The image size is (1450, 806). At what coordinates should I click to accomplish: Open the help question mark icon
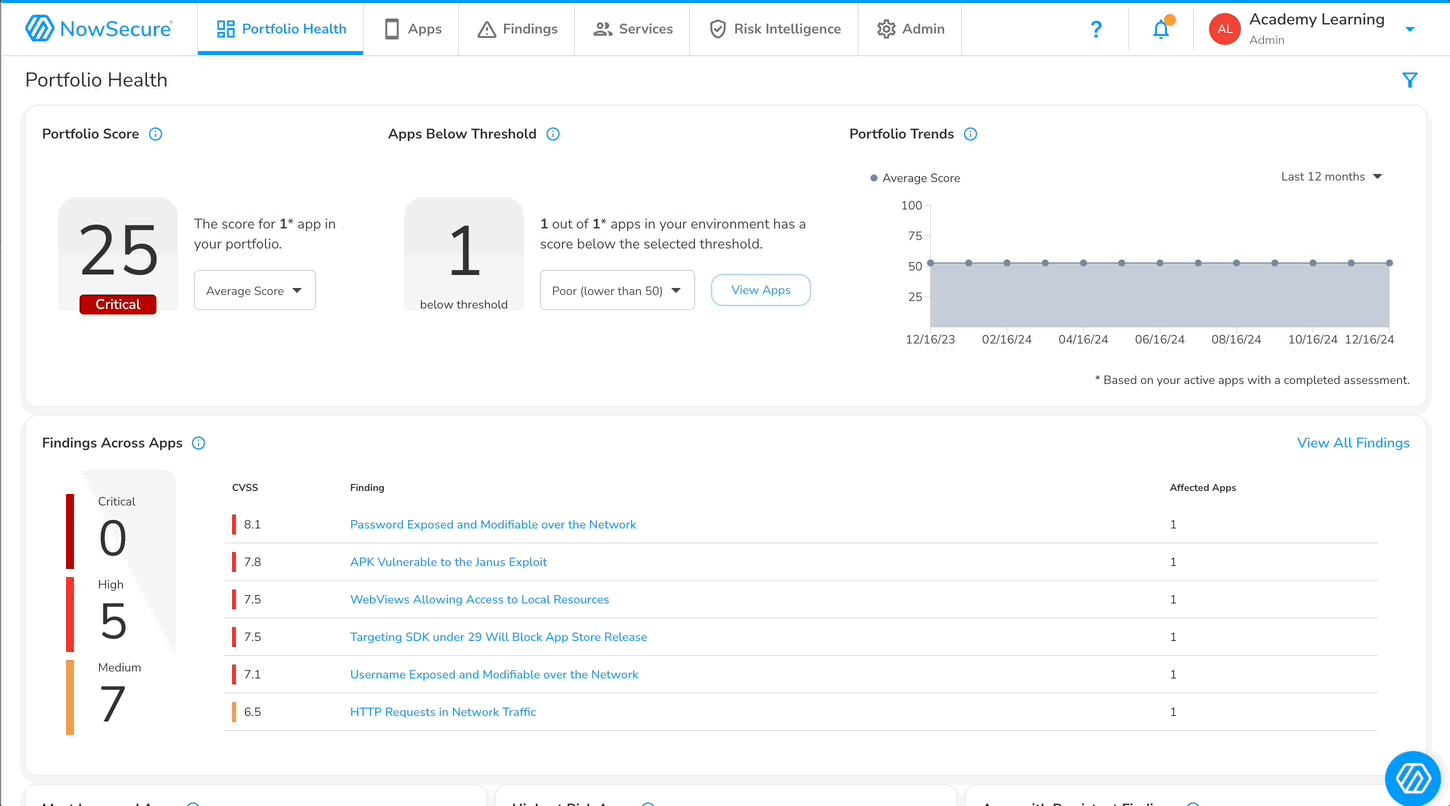tap(1096, 29)
